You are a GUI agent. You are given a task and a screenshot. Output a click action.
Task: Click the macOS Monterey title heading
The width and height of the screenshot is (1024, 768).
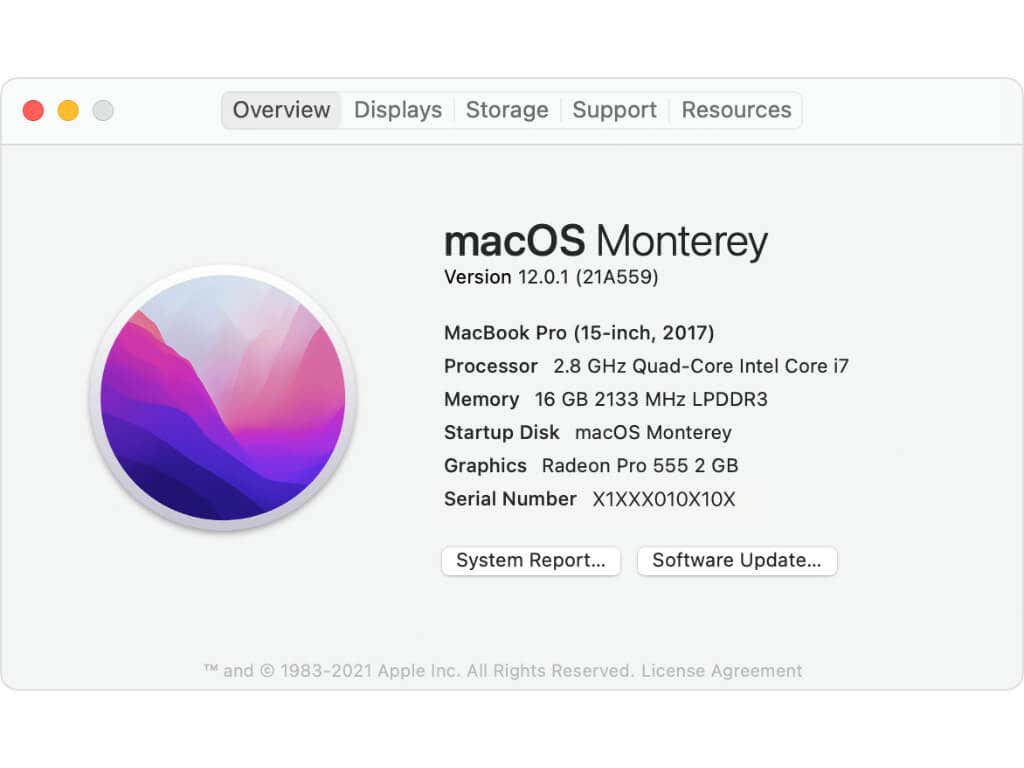tap(605, 241)
